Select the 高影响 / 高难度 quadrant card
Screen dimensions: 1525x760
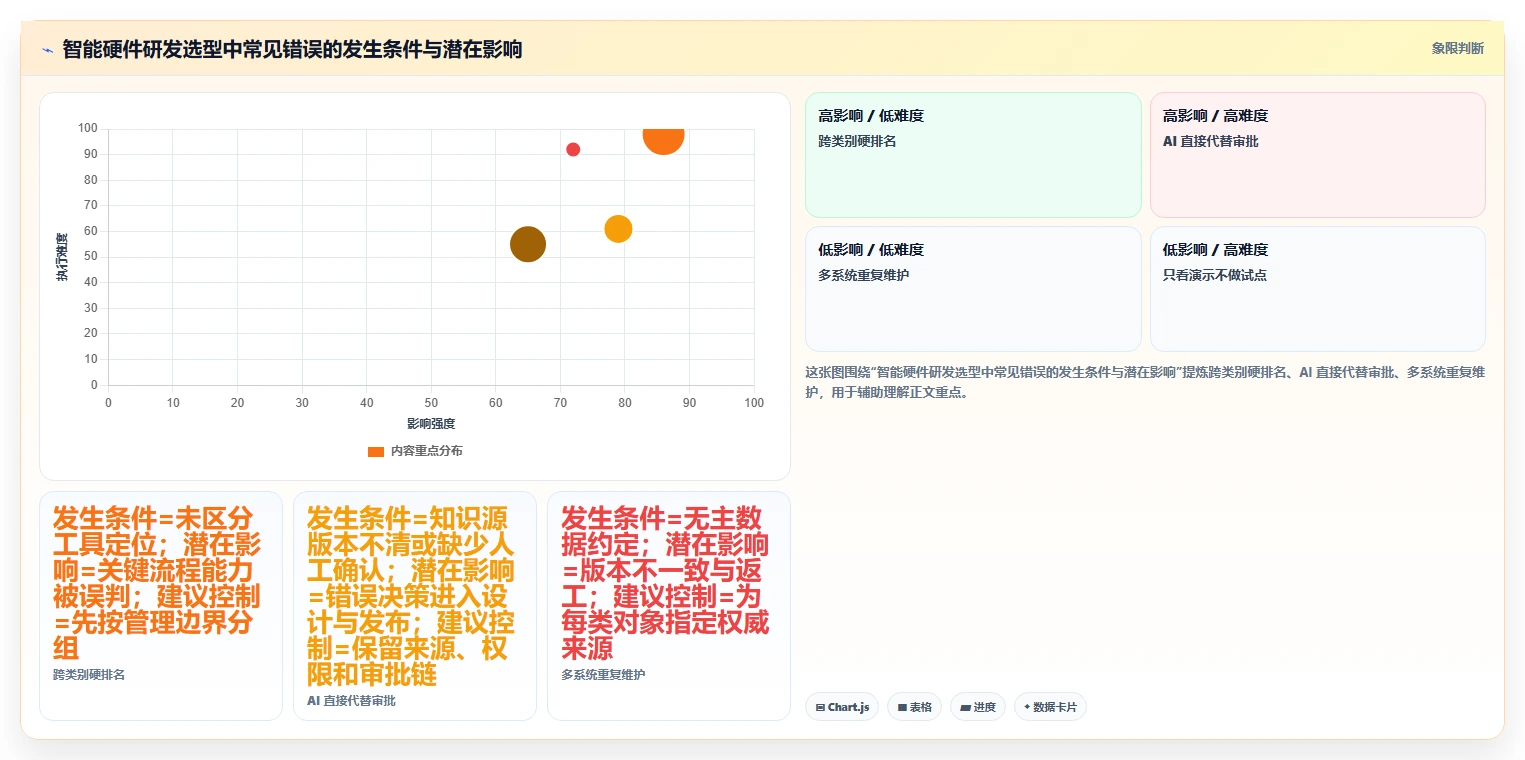1317,155
